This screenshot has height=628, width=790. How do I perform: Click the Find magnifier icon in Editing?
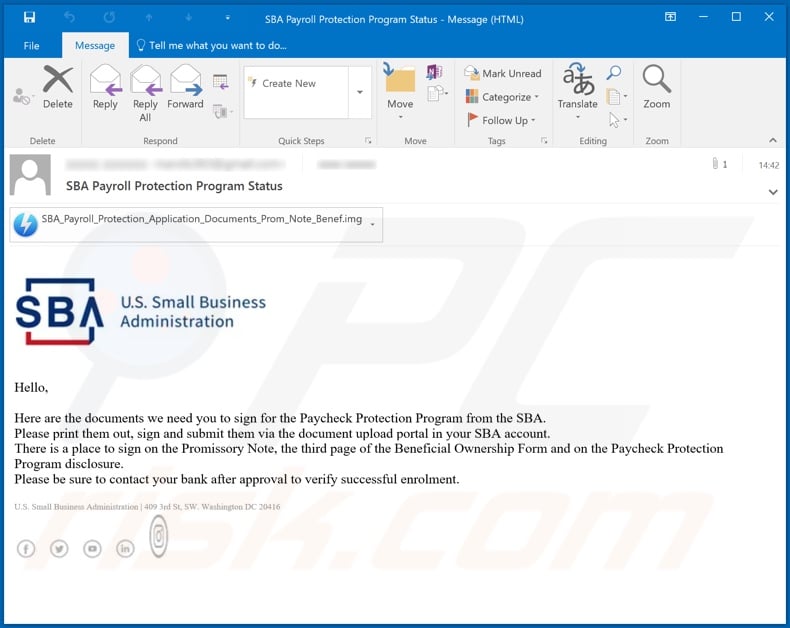614,72
